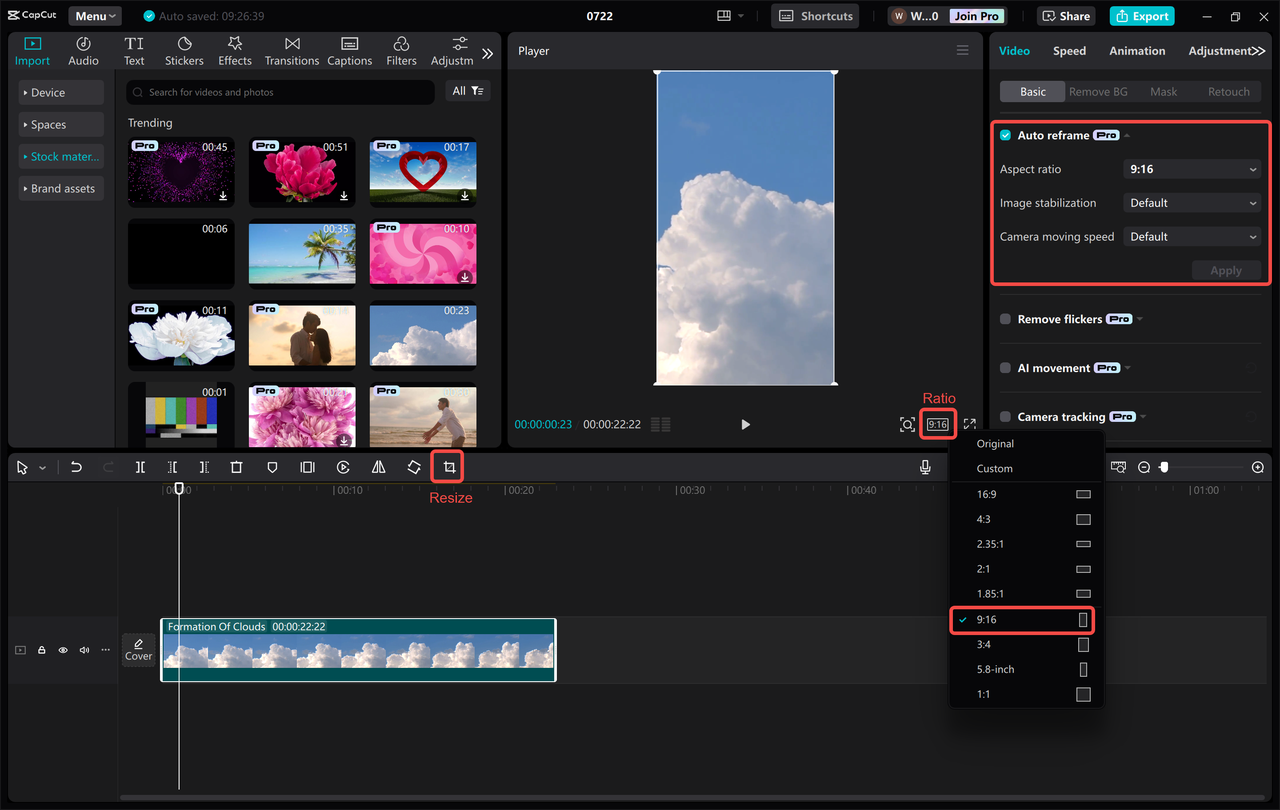Enable the Auto reframe checkbox
Viewport: 1280px width, 810px height.
(1004, 135)
